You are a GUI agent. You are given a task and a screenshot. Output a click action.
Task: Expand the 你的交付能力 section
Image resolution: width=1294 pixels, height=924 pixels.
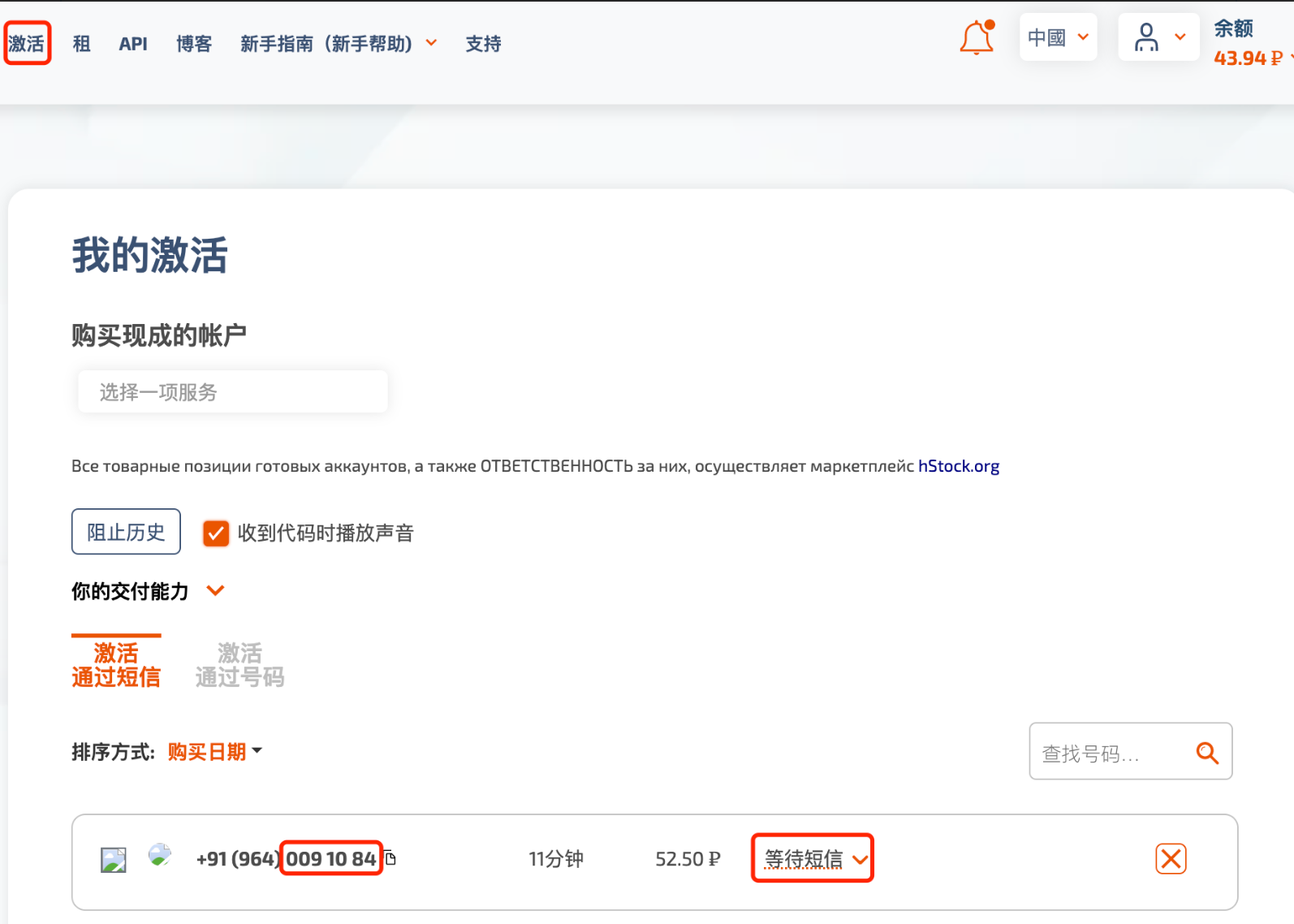pyautogui.click(x=215, y=590)
